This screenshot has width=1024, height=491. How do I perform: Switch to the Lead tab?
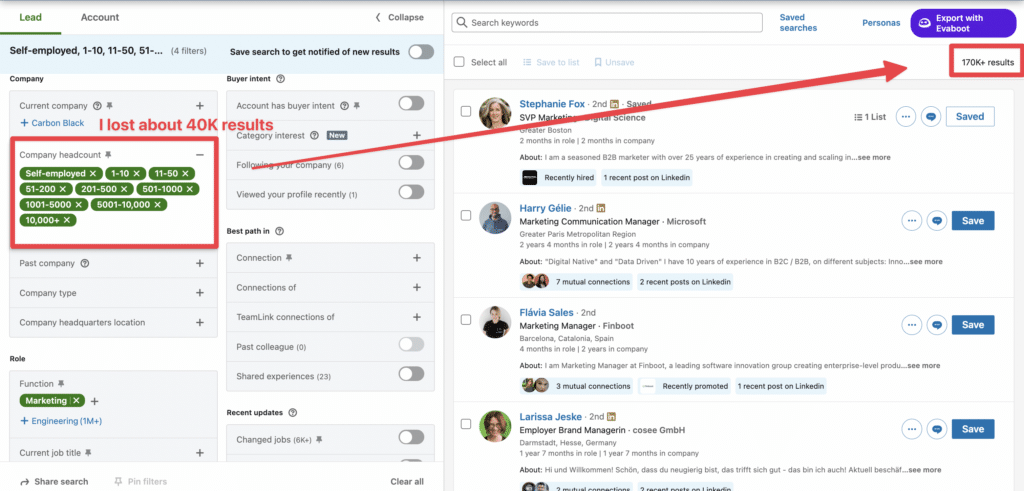pos(31,18)
